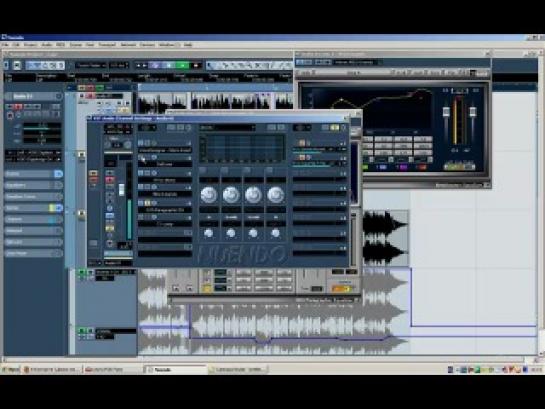
Task: Enable the fourth EQ band on button
Action: (269, 170)
